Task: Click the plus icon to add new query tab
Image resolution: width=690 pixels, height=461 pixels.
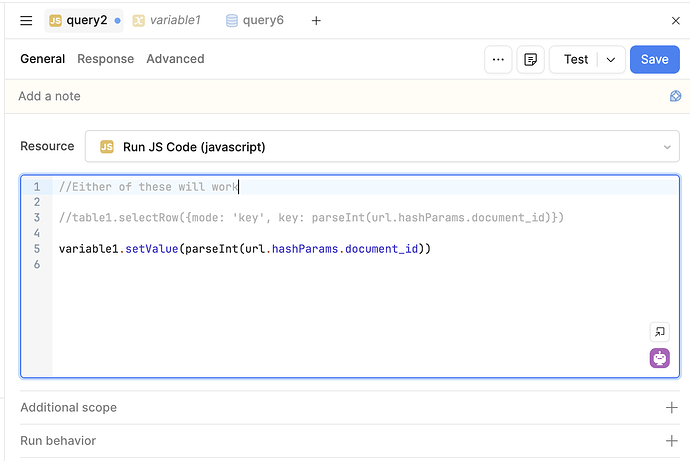Action: tap(316, 20)
